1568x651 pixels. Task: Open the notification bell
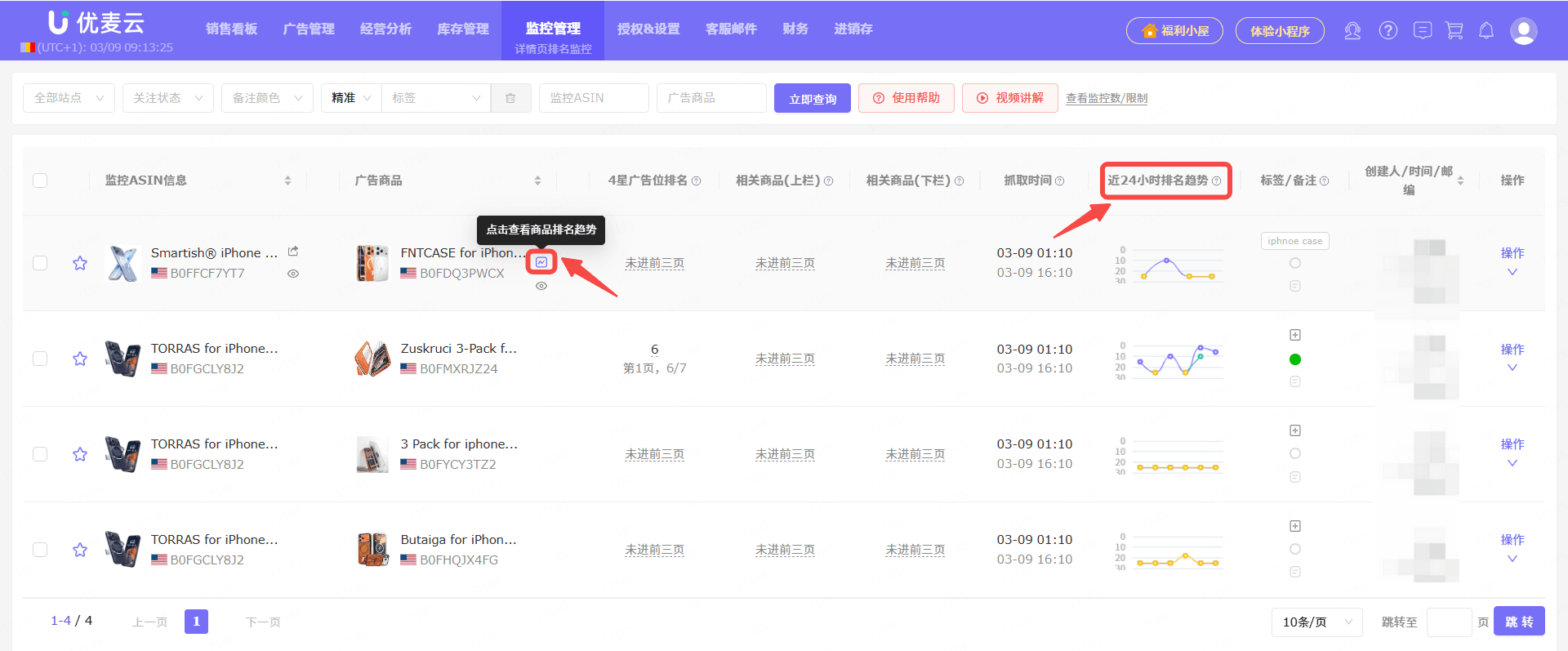pyautogui.click(x=1486, y=31)
